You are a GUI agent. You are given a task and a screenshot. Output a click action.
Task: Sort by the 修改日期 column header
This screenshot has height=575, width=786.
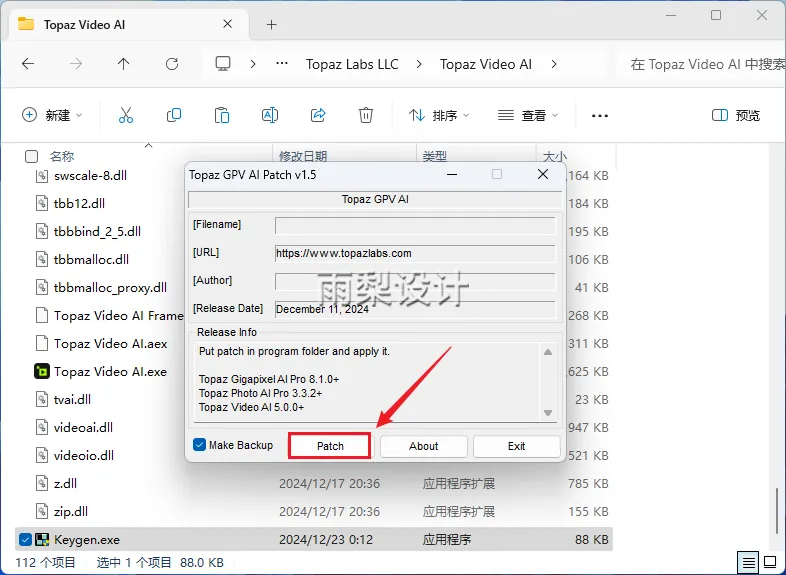(303, 156)
